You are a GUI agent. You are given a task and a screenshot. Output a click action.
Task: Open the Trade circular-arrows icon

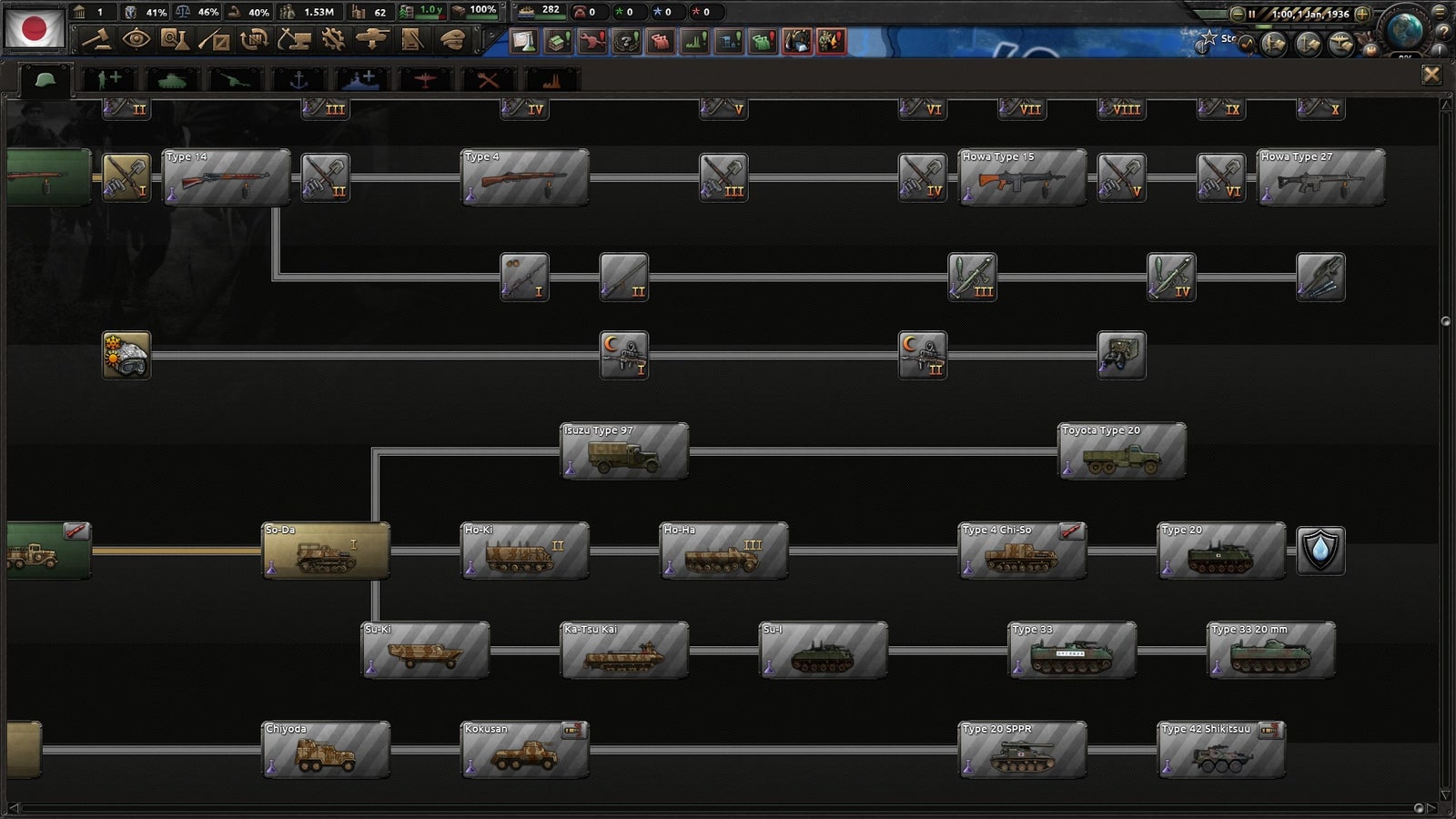coord(256,40)
